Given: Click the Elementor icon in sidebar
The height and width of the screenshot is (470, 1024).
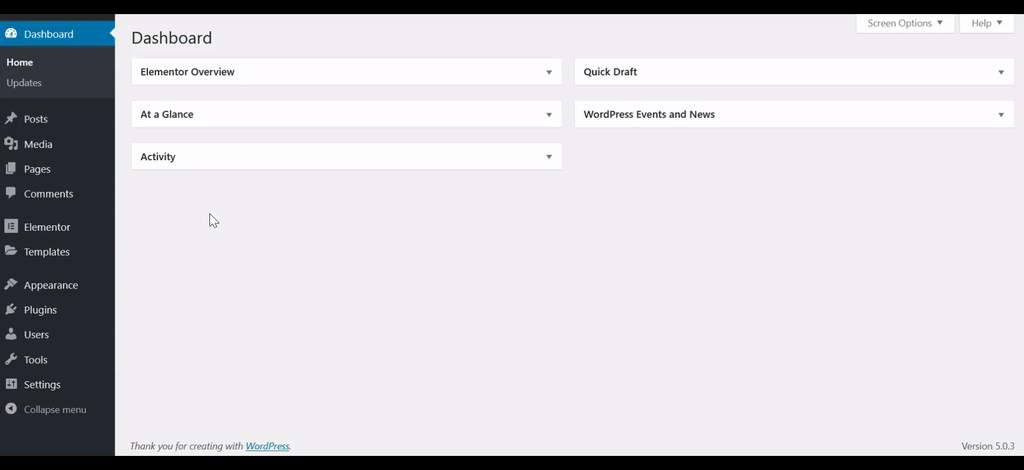Looking at the screenshot, I should click(11, 227).
